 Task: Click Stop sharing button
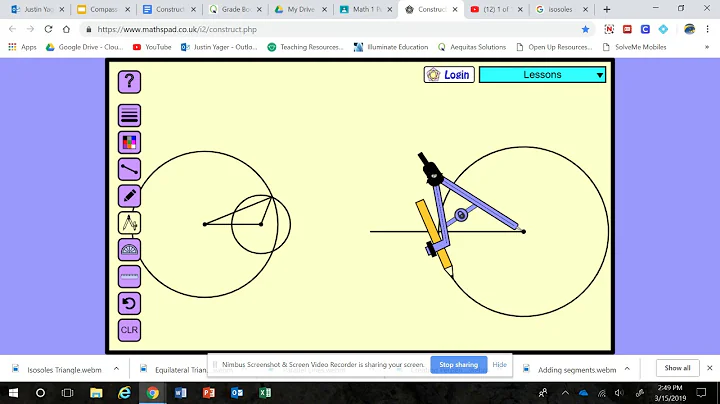coord(458,365)
